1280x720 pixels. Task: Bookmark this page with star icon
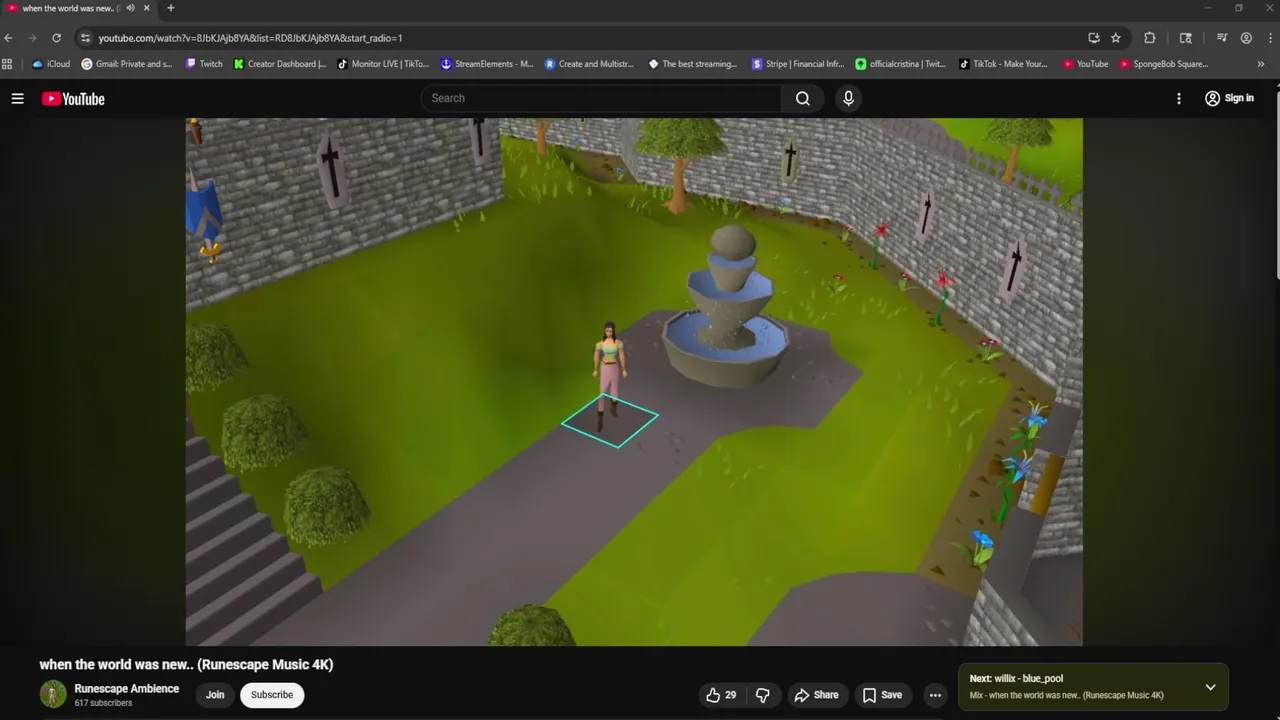tap(1116, 38)
